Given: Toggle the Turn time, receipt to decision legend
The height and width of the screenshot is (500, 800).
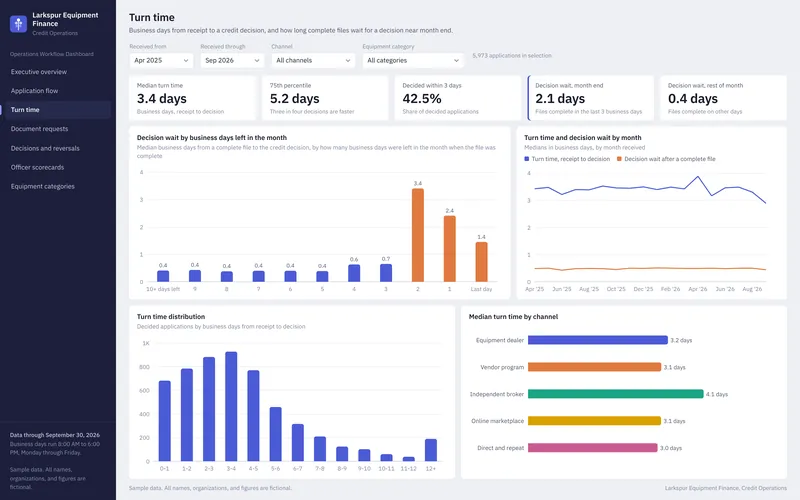Looking at the screenshot, I should [x=567, y=159].
